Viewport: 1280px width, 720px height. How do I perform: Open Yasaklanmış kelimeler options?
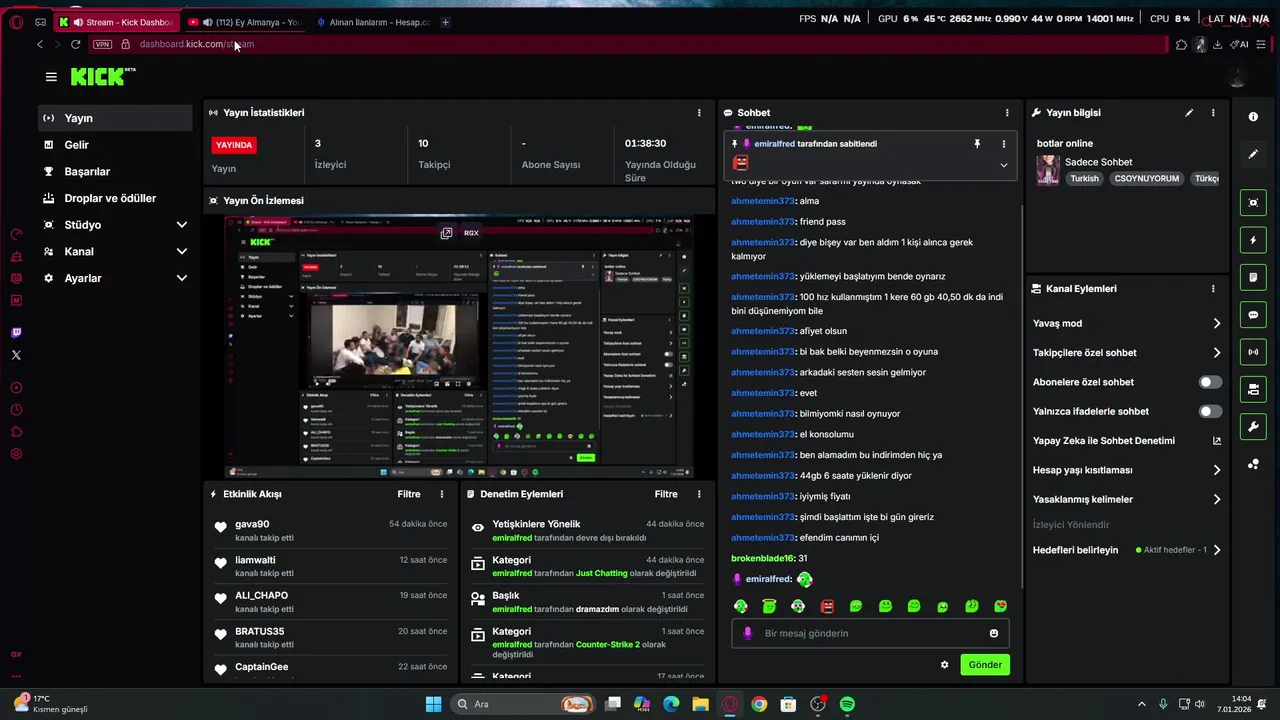1217,499
